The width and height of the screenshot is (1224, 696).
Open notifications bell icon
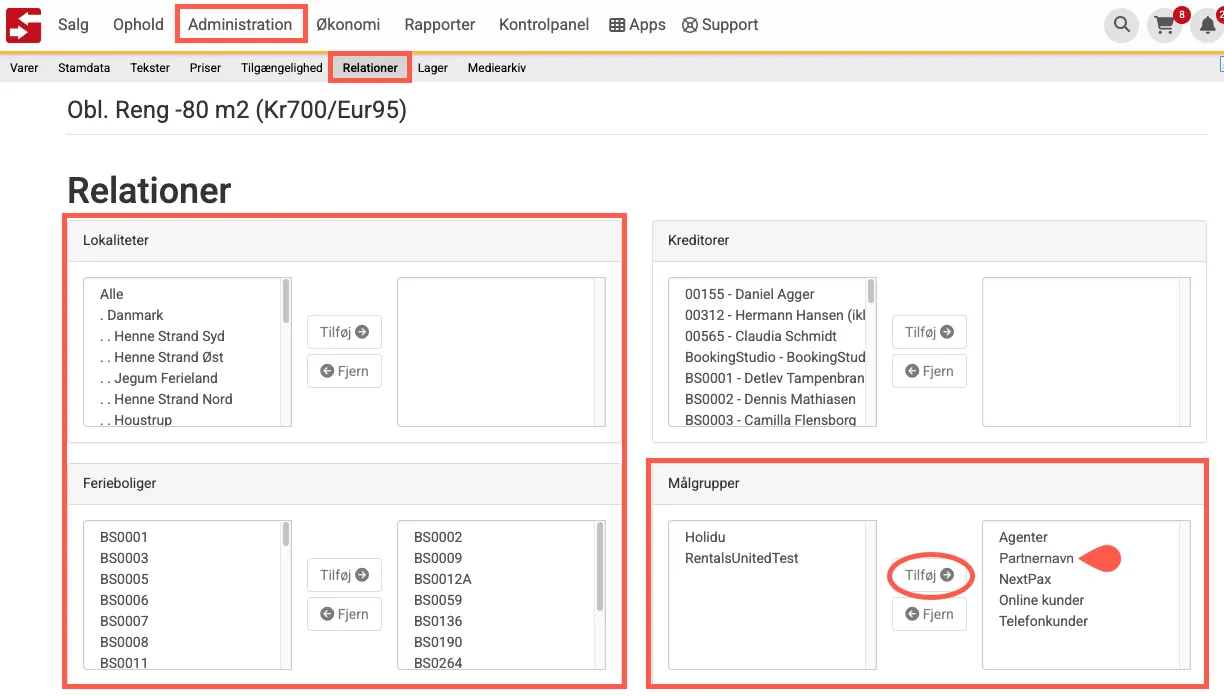click(x=1207, y=25)
